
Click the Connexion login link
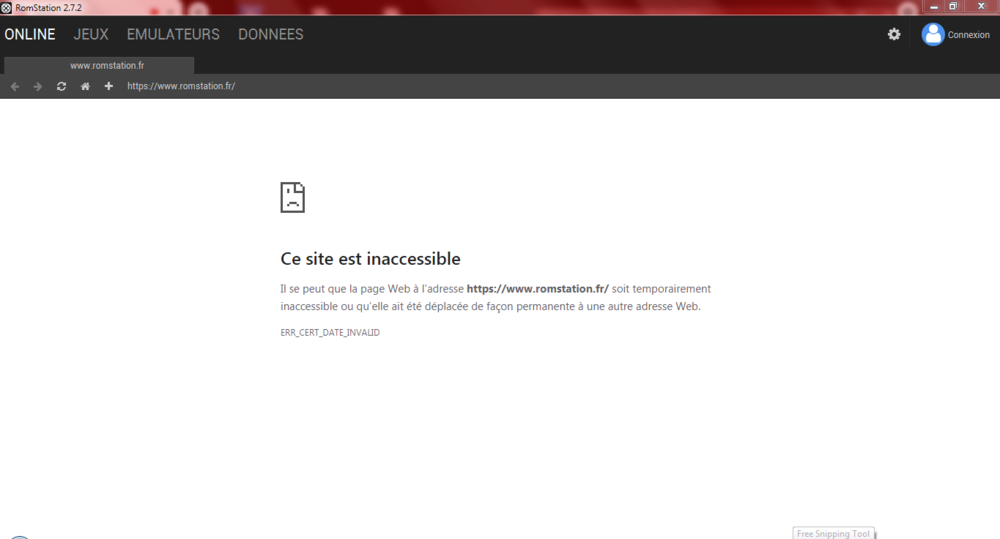(x=968, y=35)
